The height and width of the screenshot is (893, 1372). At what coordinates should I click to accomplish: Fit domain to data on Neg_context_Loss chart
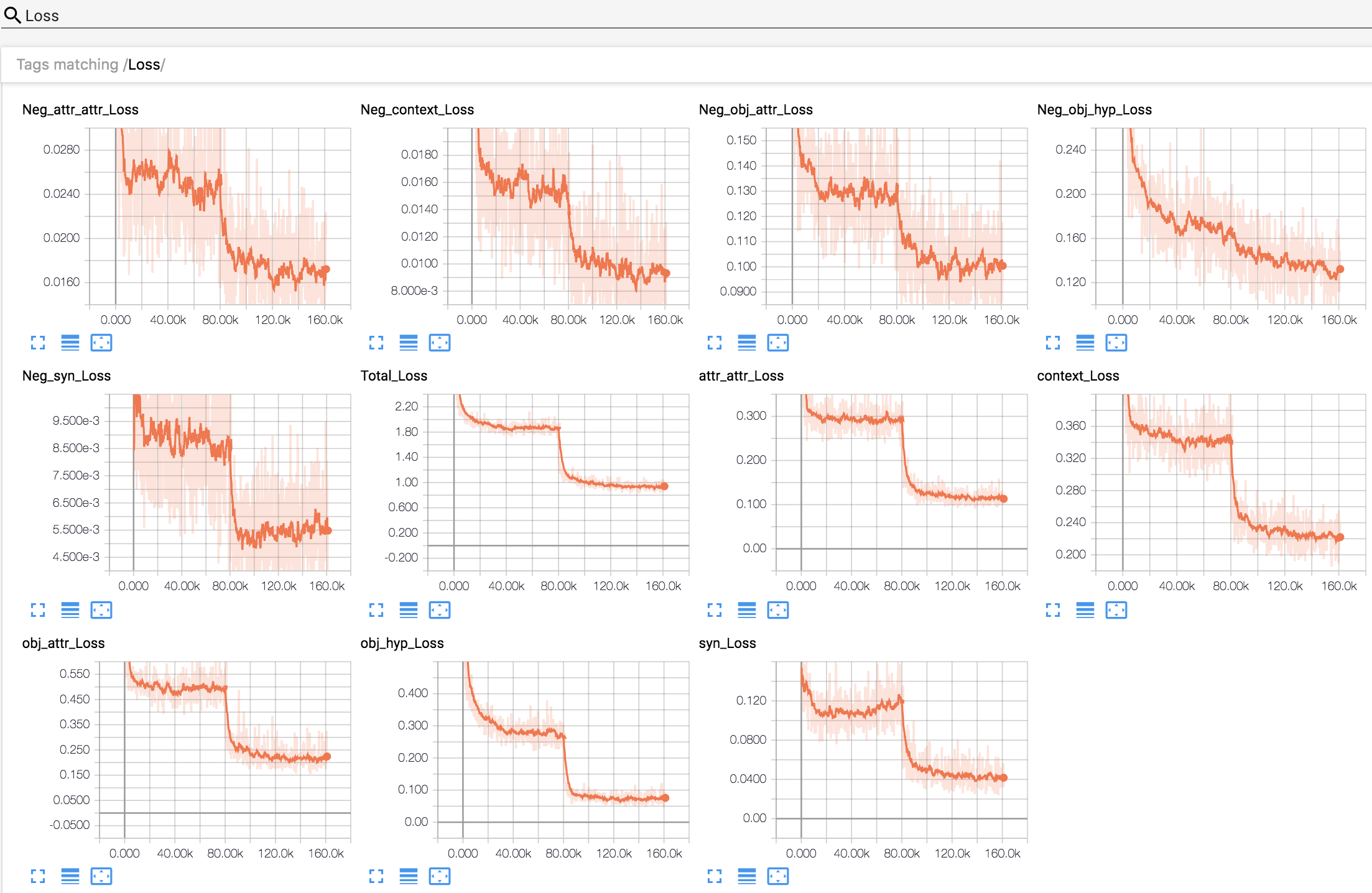coord(439,343)
